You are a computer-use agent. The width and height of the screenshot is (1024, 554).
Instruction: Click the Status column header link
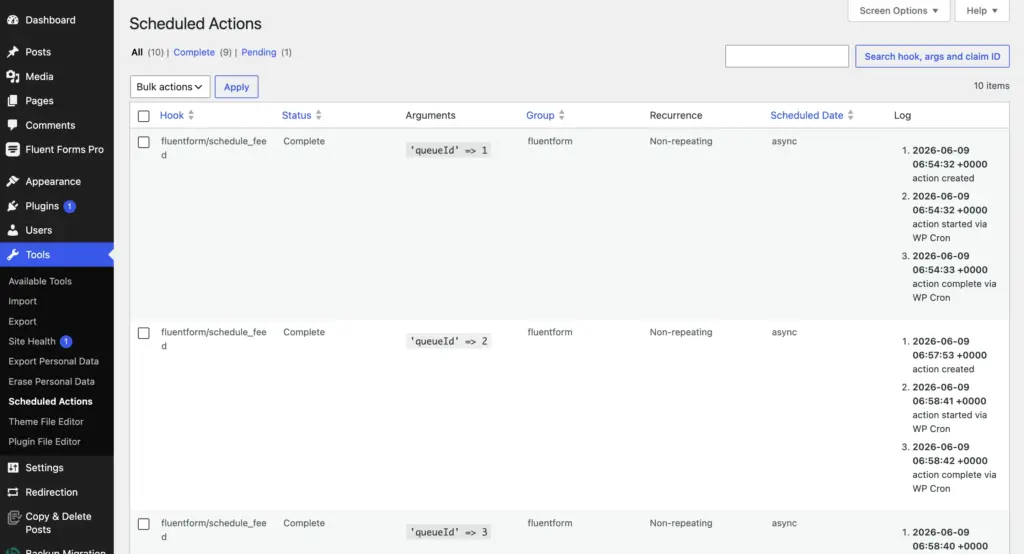[x=296, y=115]
